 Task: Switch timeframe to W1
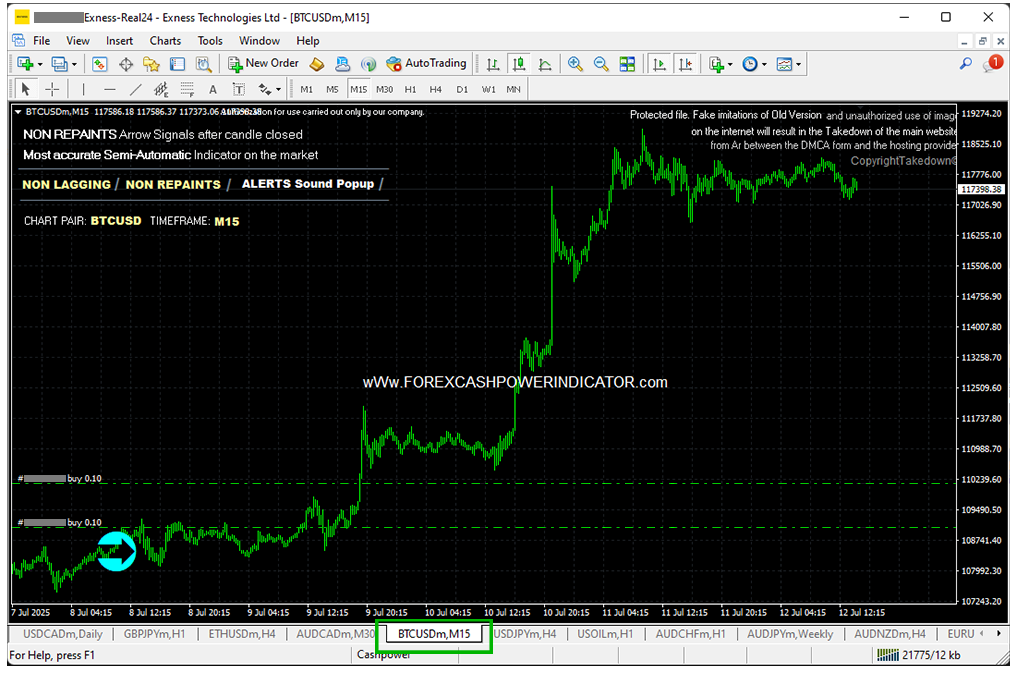(488, 89)
